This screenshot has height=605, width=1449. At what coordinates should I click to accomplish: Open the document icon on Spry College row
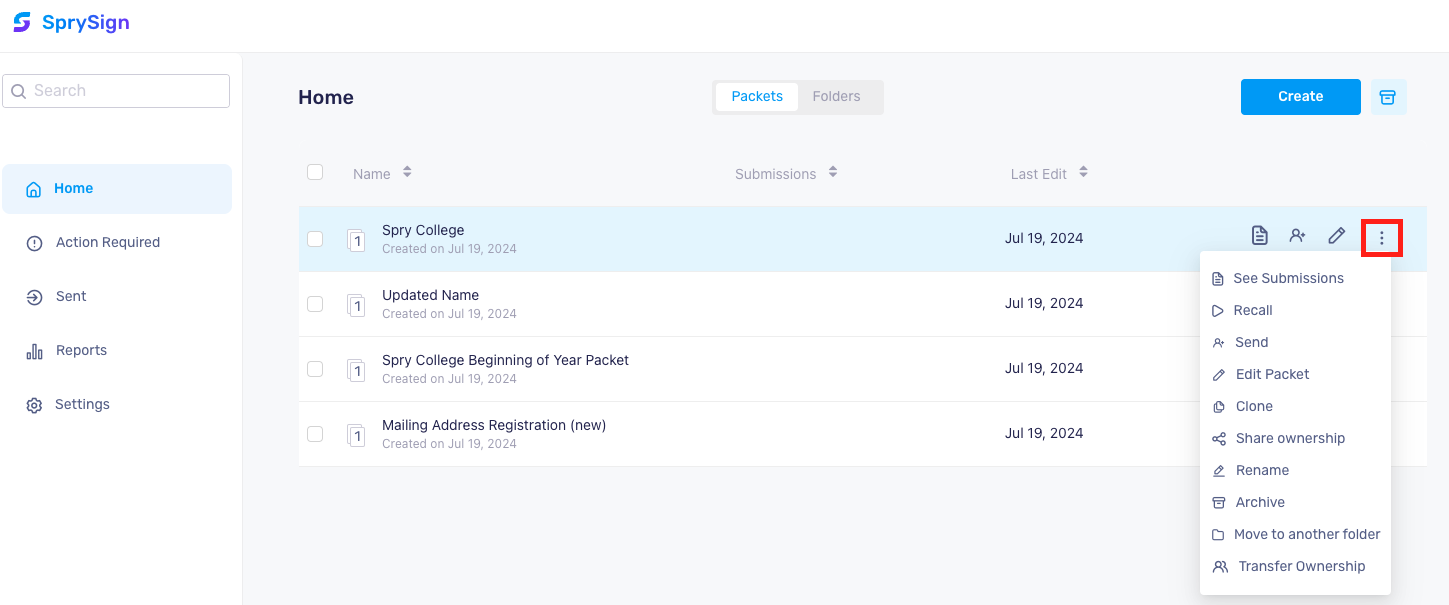1260,236
